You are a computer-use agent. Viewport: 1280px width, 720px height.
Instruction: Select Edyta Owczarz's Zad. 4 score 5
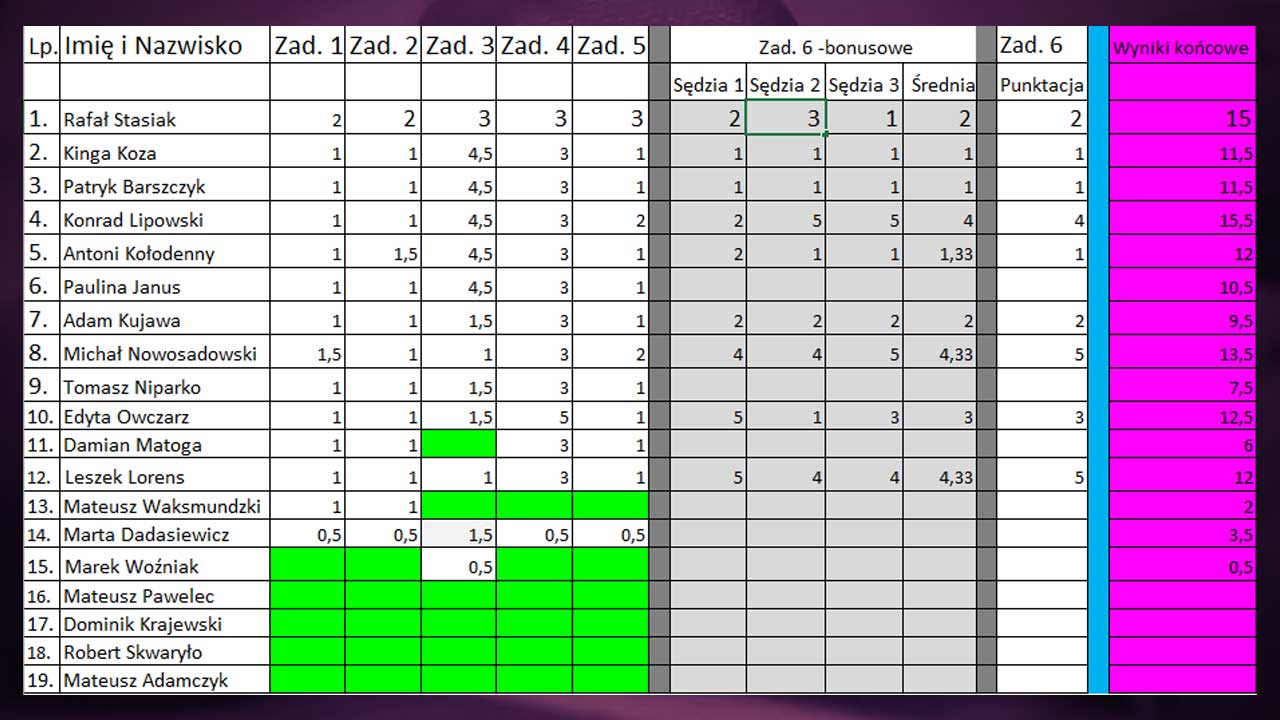click(535, 417)
